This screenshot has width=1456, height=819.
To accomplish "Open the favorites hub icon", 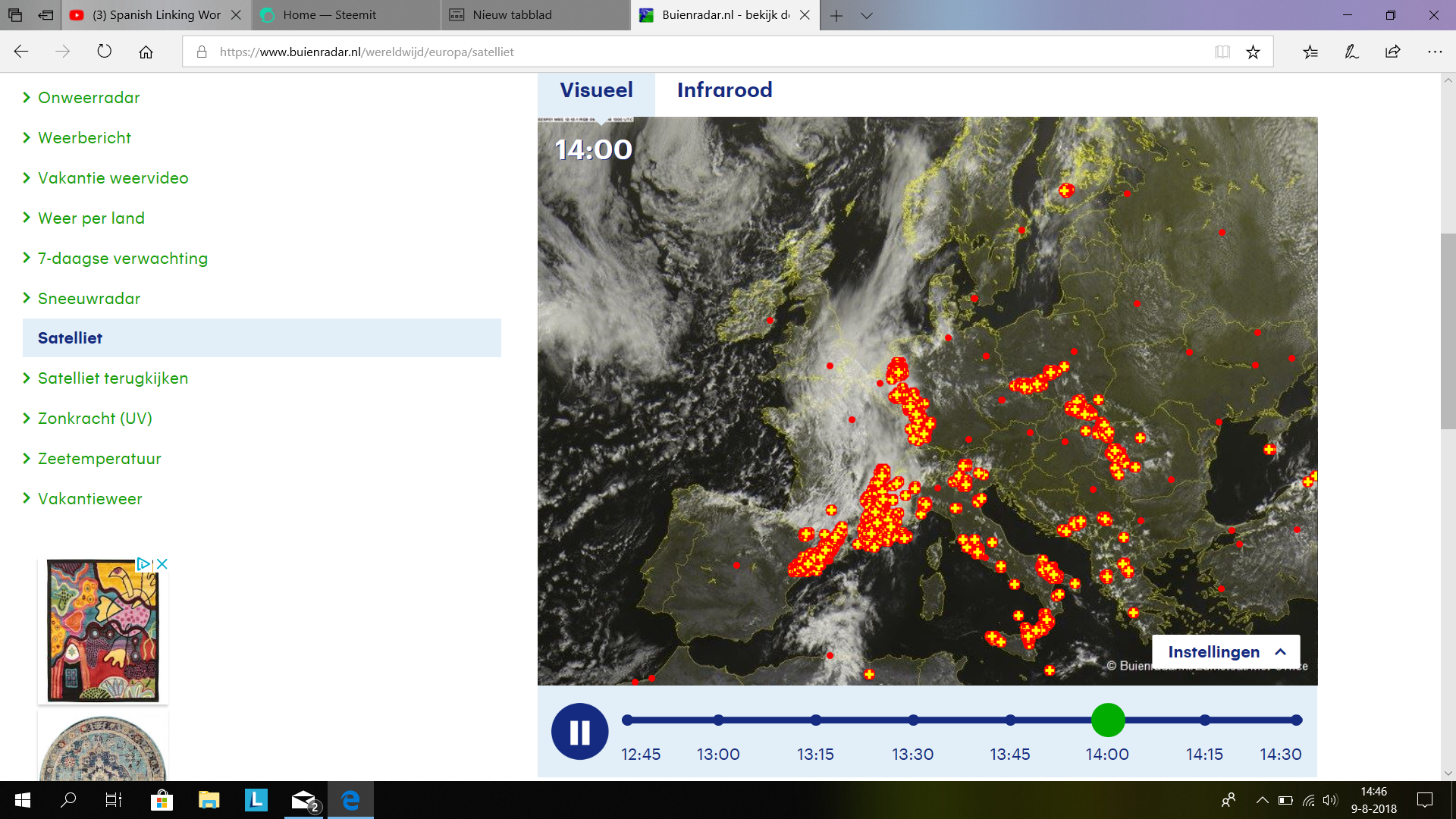I will pyautogui.click(x=1310, y=52).
